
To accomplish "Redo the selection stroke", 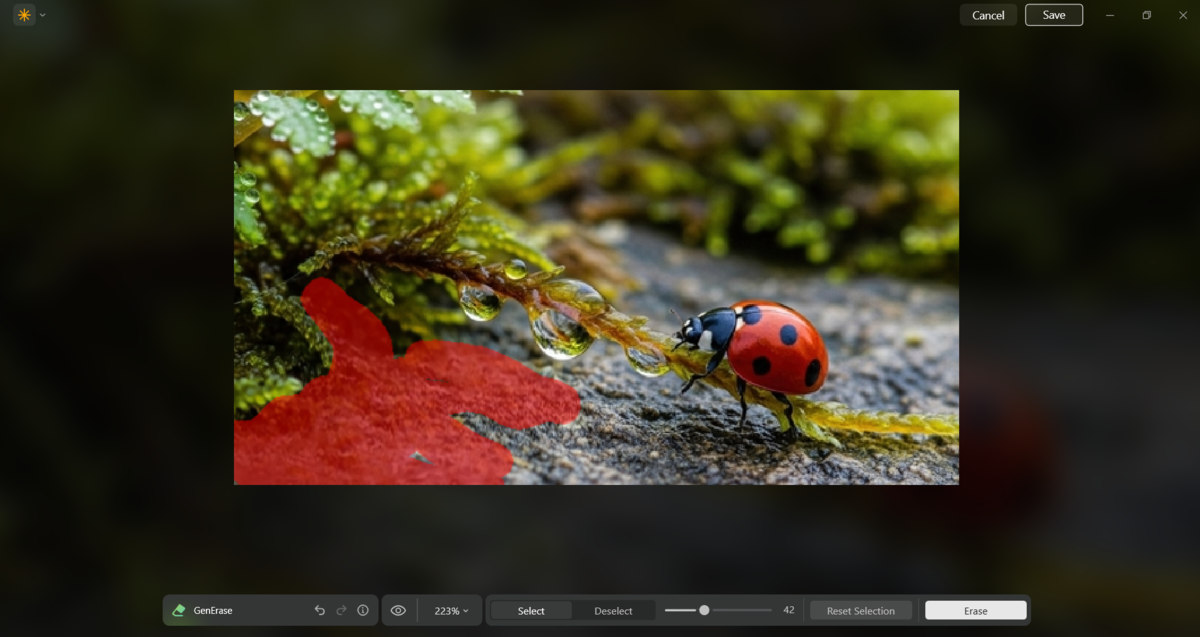I will (341, 610).
